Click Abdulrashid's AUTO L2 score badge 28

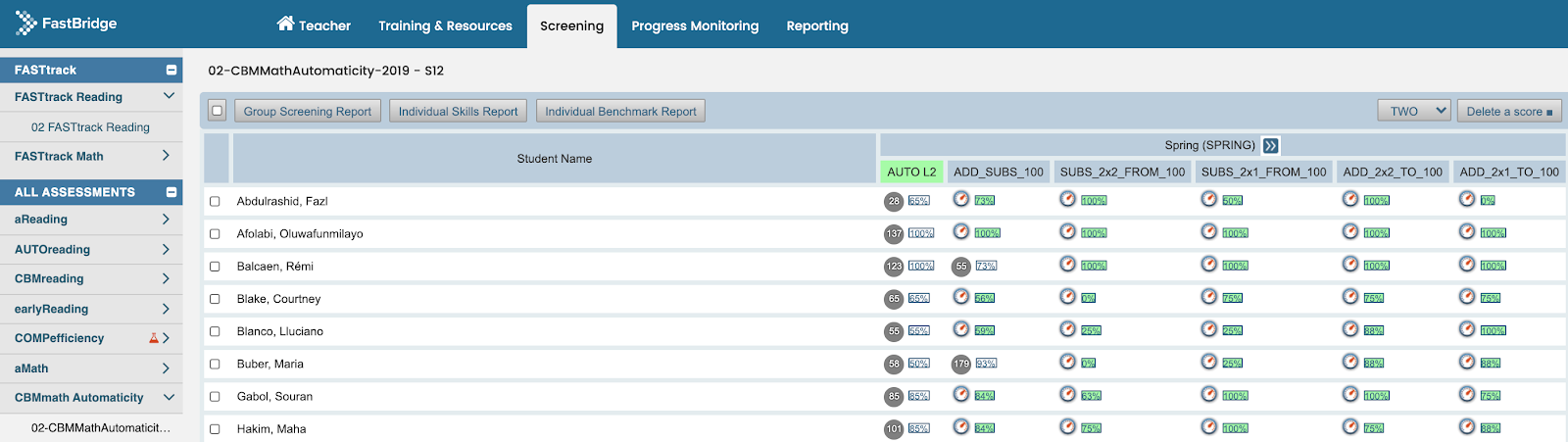894,201
